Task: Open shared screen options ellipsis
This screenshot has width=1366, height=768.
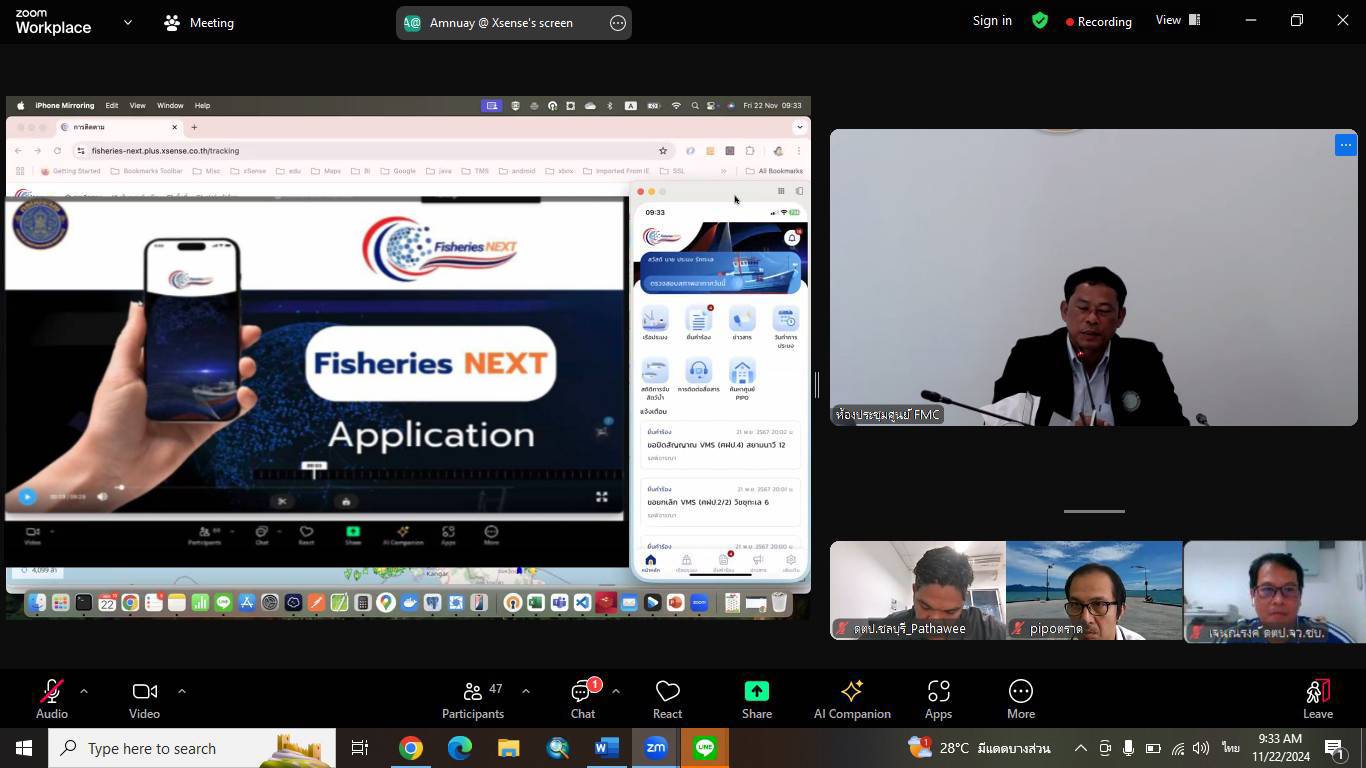Action: [x=618, y=22]
